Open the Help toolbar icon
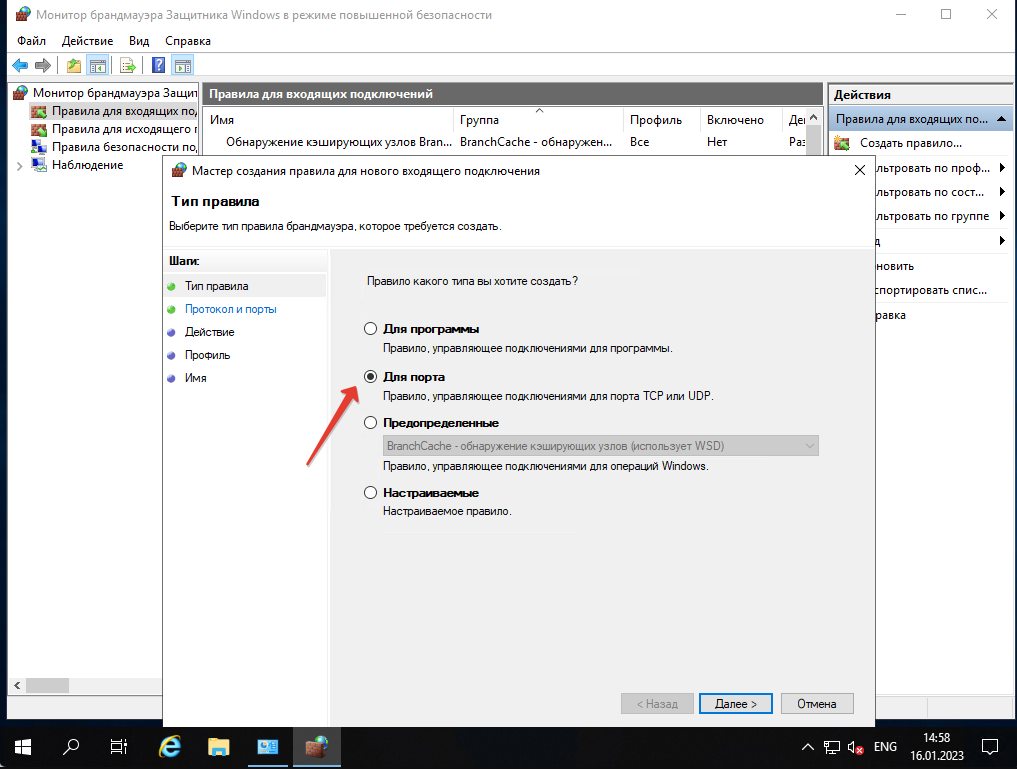 [x=158, y=65]
